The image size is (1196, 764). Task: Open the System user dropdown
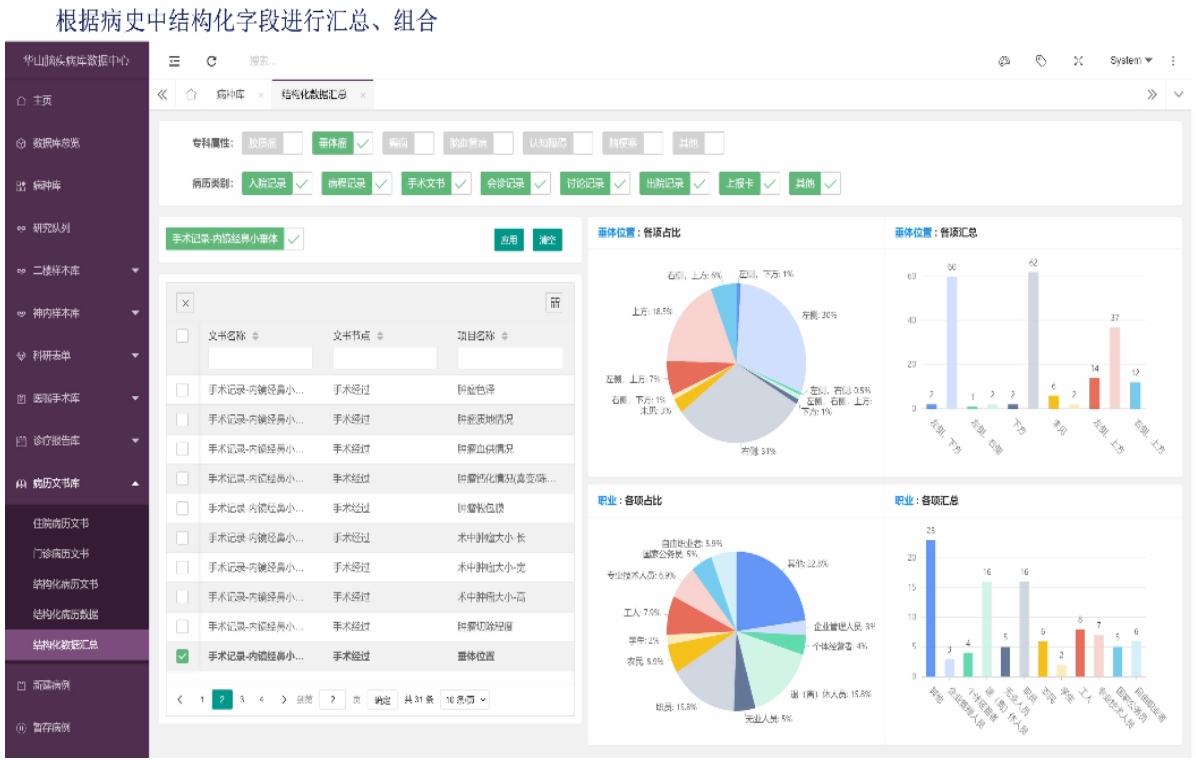click(1131, 61)
